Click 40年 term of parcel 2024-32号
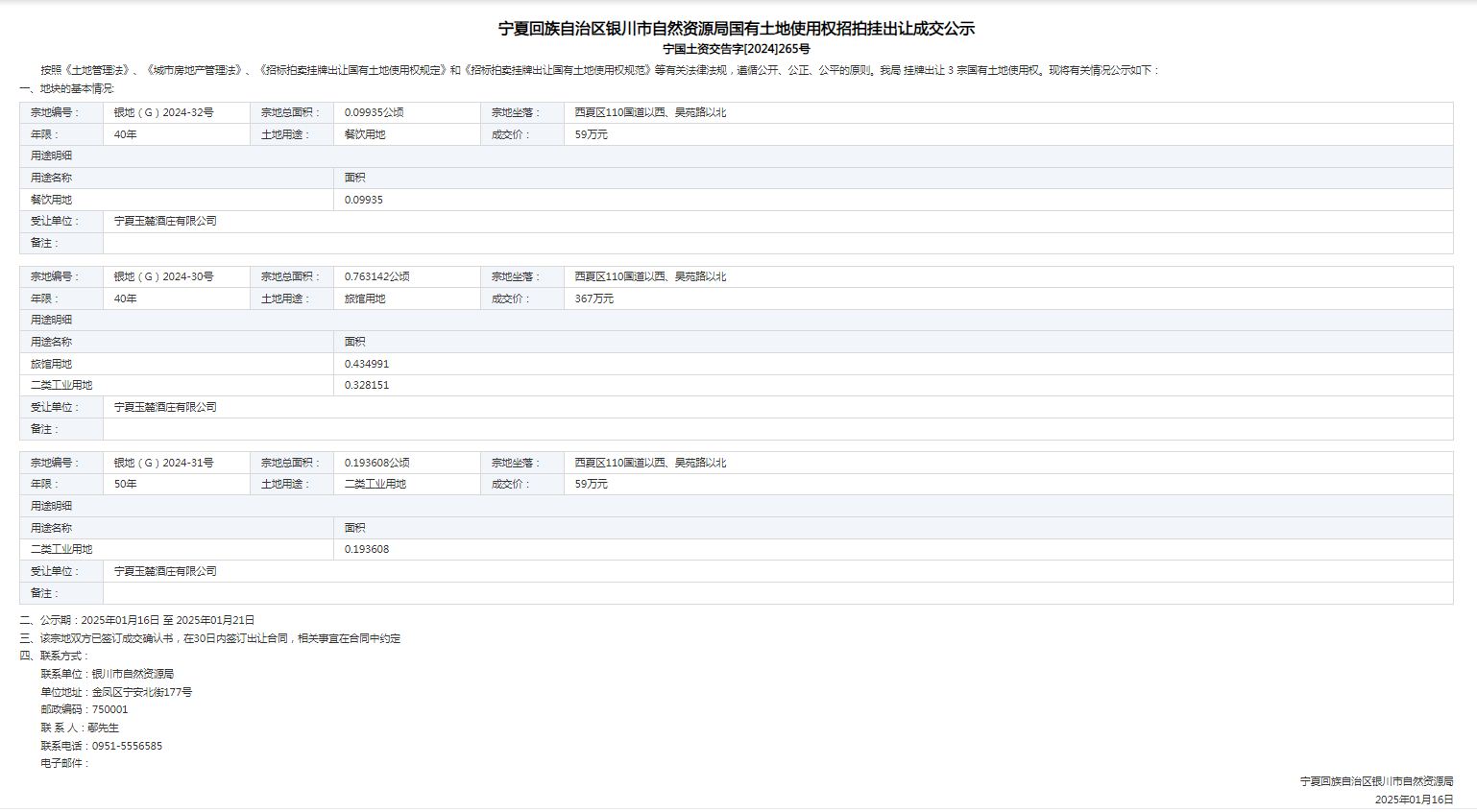 click(126, 134)
